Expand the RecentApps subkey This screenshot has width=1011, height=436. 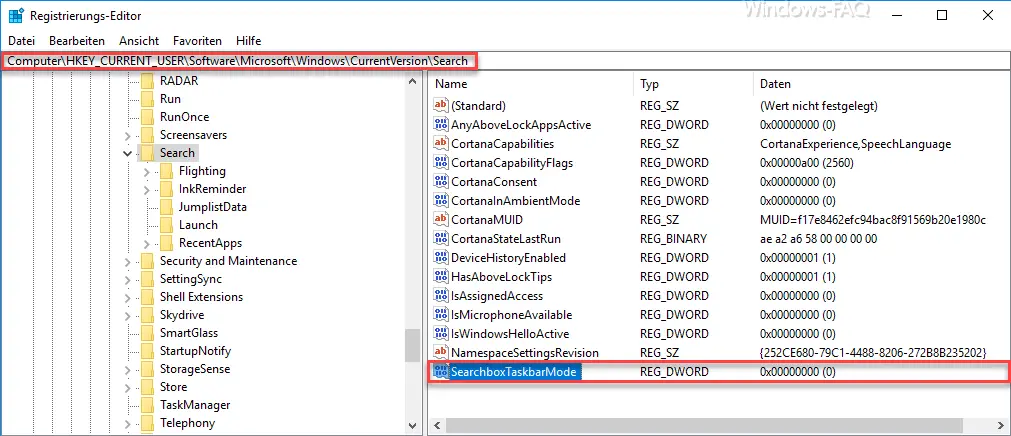(146, 243)
